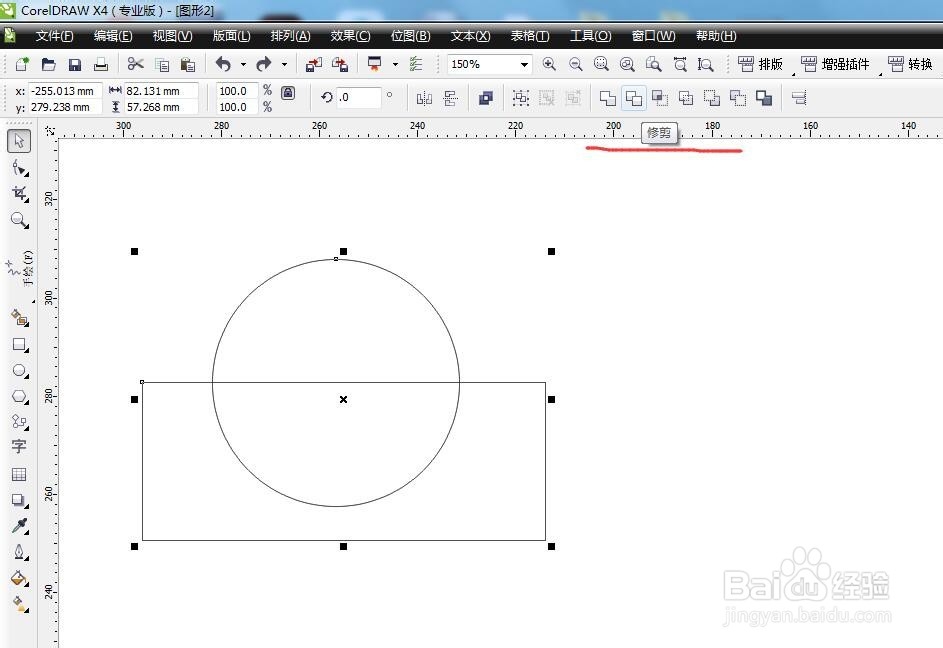Screen dimensions: 943x648
Task: Click the Zoom Out magnifier
Action: pyautogui.click(x=576, y=64)
